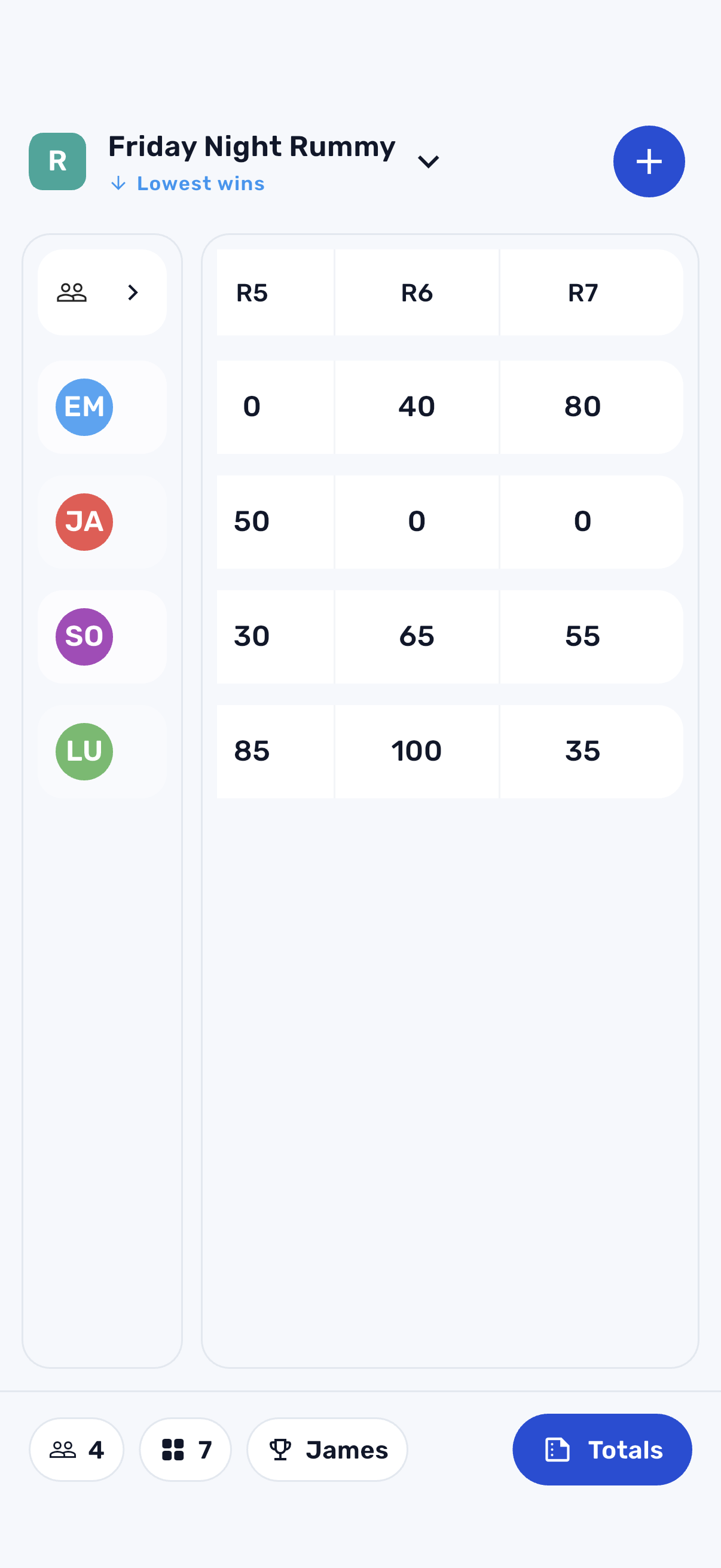Expand the players sidebar with the chevron
This screenshot has width=721, height=1568.
pyautogui.click(x=133, y=293)
